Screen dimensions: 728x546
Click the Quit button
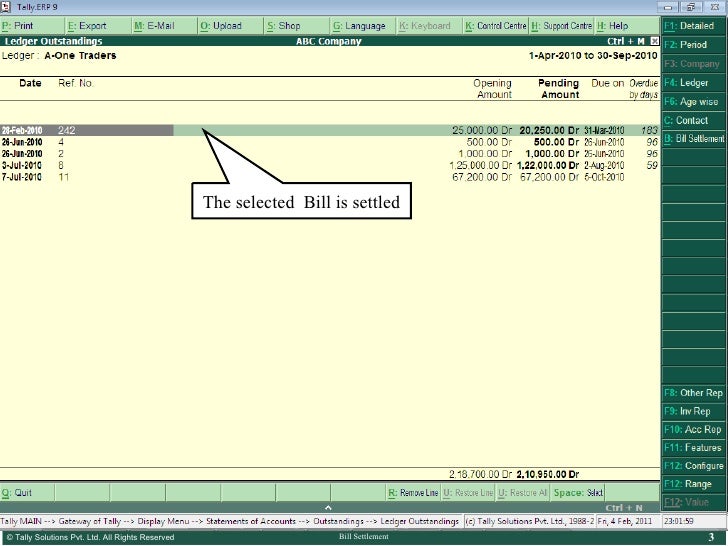[27, 493]
